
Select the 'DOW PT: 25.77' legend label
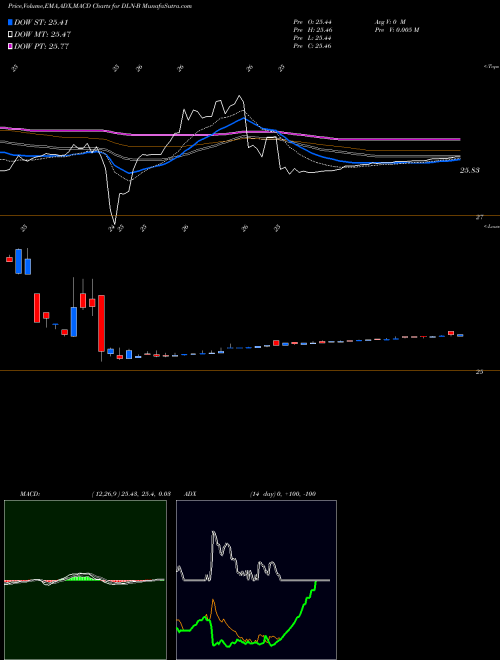click(x=41, y=46)
